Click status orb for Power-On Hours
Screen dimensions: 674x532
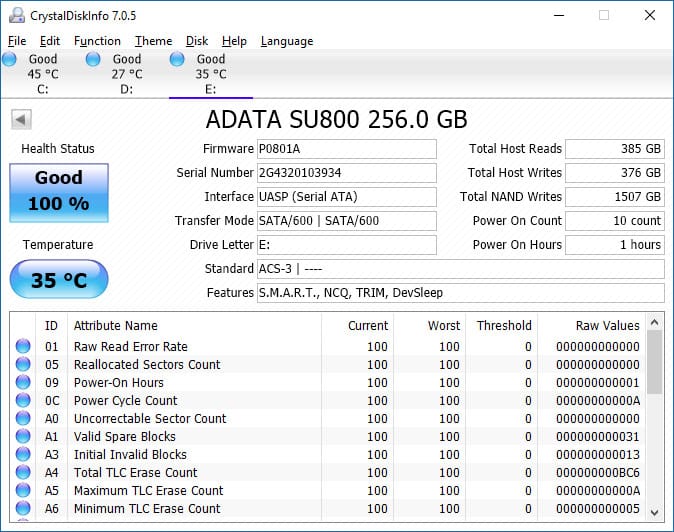tap(23, 382)
